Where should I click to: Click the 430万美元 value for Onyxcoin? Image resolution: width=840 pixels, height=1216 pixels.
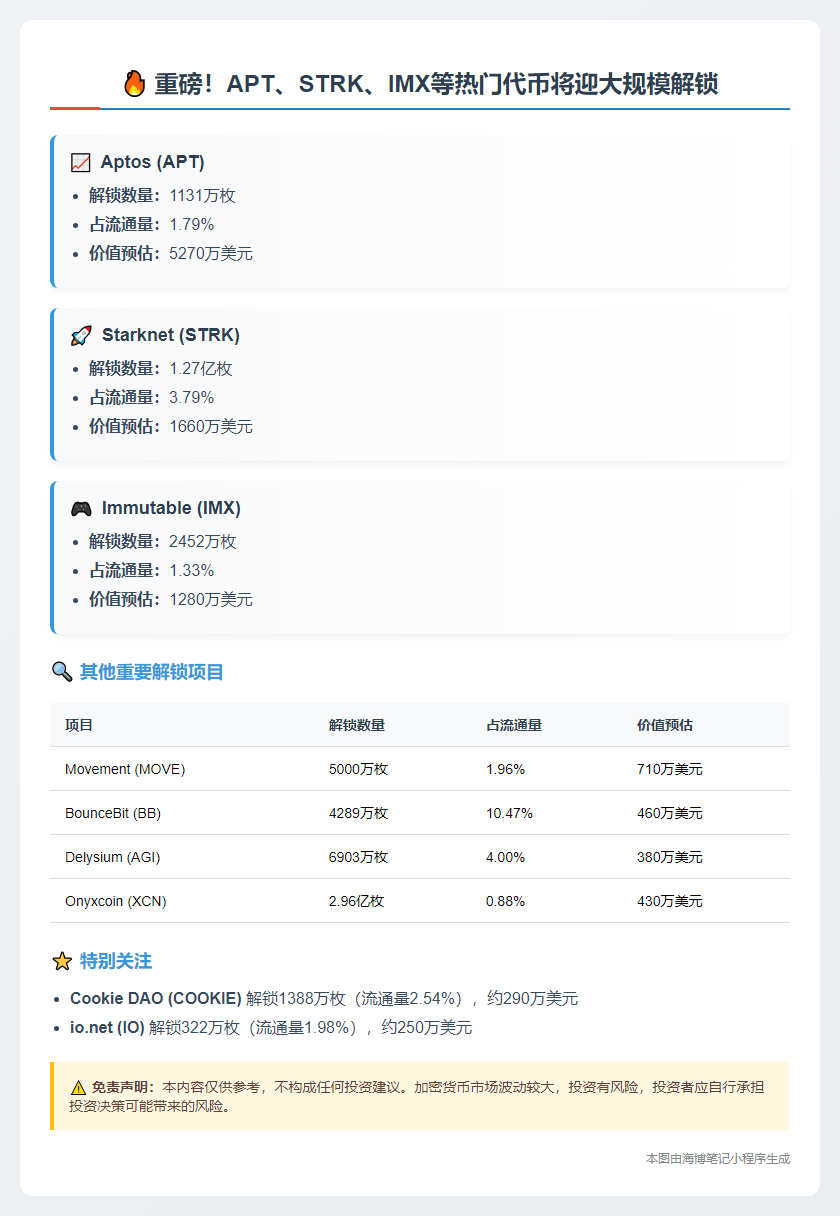click(670, 901)
